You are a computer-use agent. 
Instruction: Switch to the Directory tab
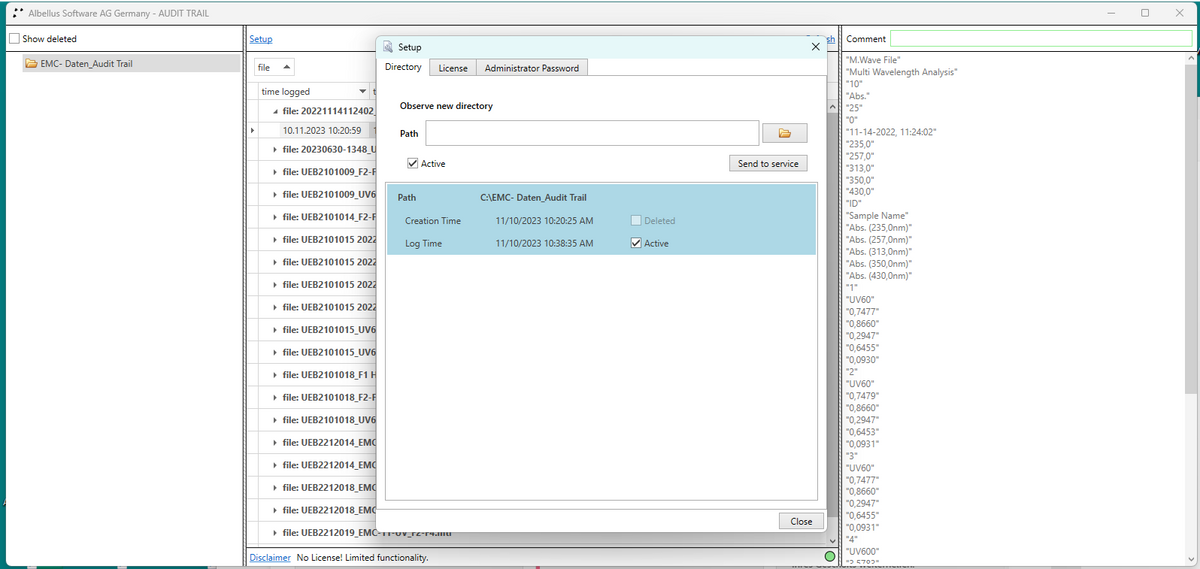pos(403,67)
